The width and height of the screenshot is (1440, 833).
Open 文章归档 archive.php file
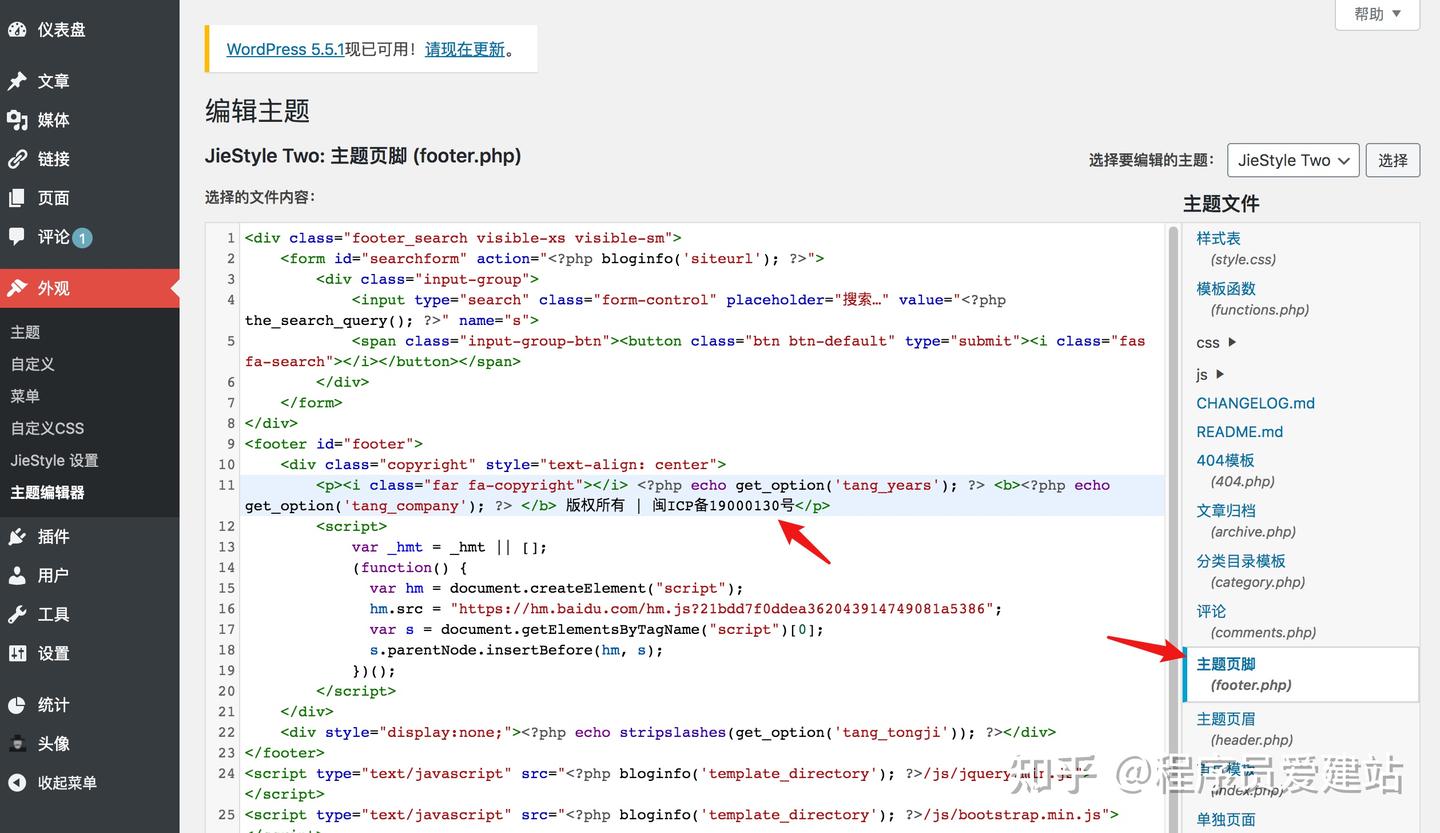coord(1246,520)
